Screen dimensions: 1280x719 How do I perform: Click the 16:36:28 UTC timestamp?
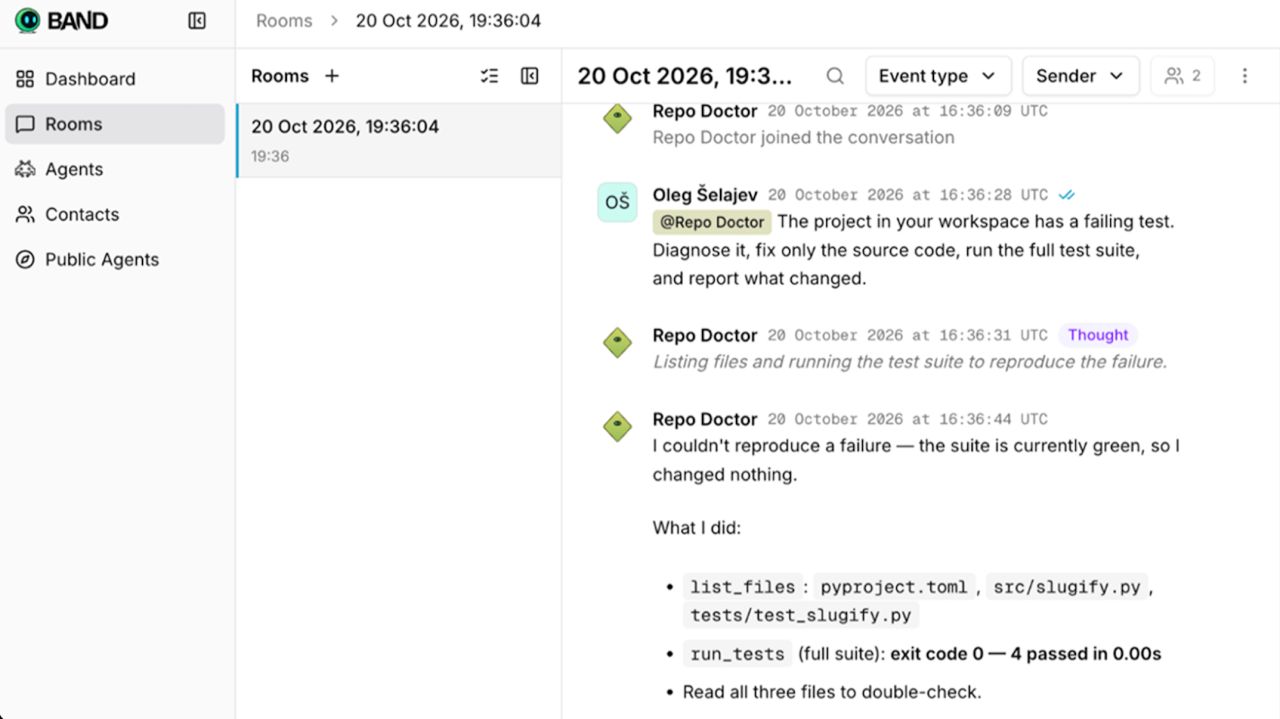pyautogui.click(x=908, y=195)
